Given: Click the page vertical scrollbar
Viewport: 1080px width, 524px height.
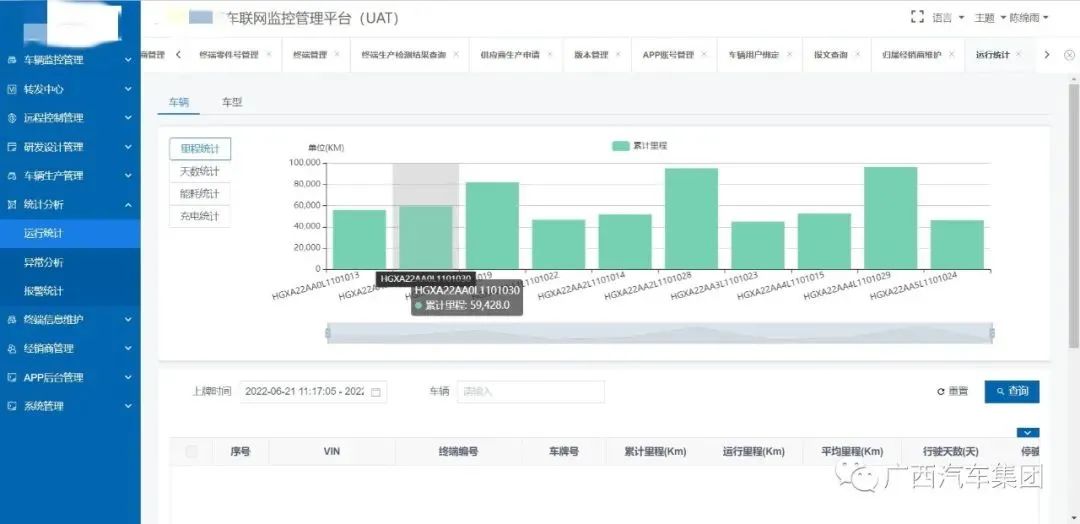Looking at the screenshot, I should 1074,216.
